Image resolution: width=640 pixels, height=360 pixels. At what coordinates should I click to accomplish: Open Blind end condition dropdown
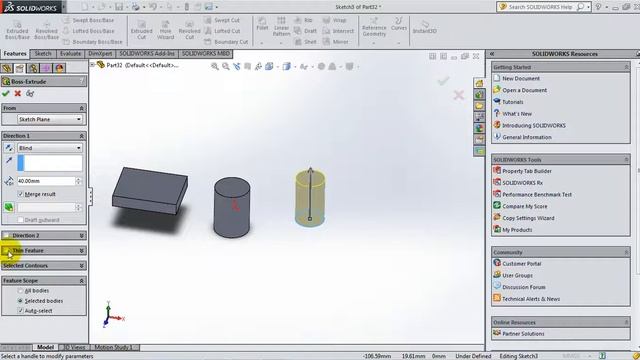(x=50, y=148)
